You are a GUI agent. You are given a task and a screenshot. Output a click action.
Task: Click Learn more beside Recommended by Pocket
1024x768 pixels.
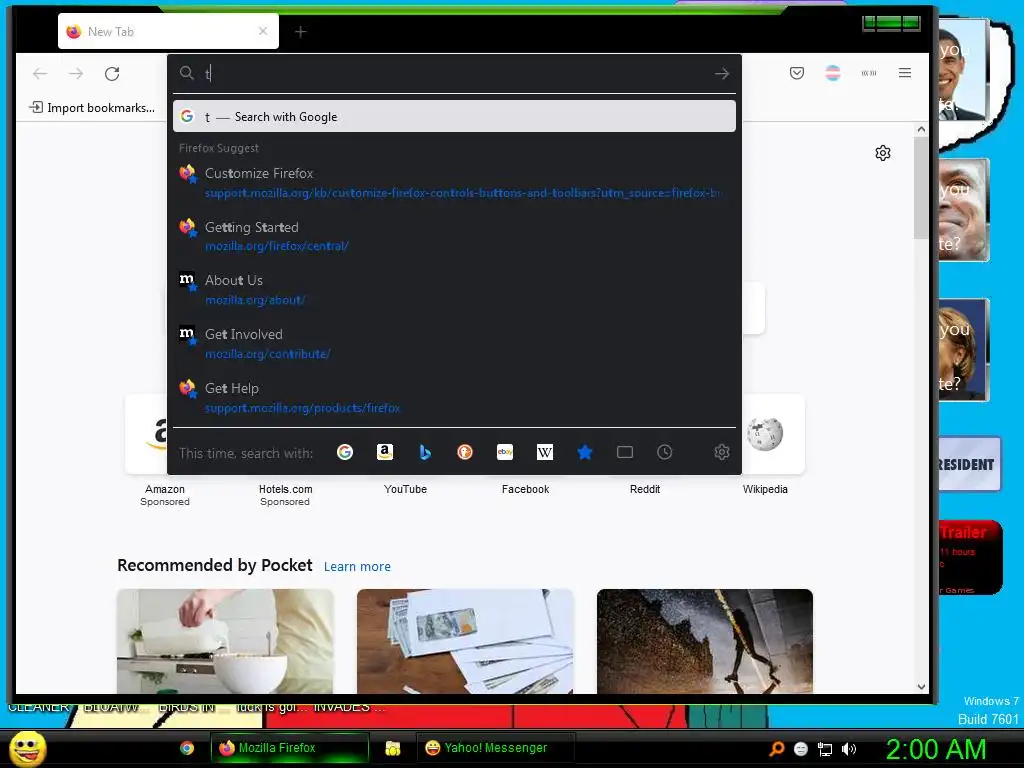[x=357, y=566]
